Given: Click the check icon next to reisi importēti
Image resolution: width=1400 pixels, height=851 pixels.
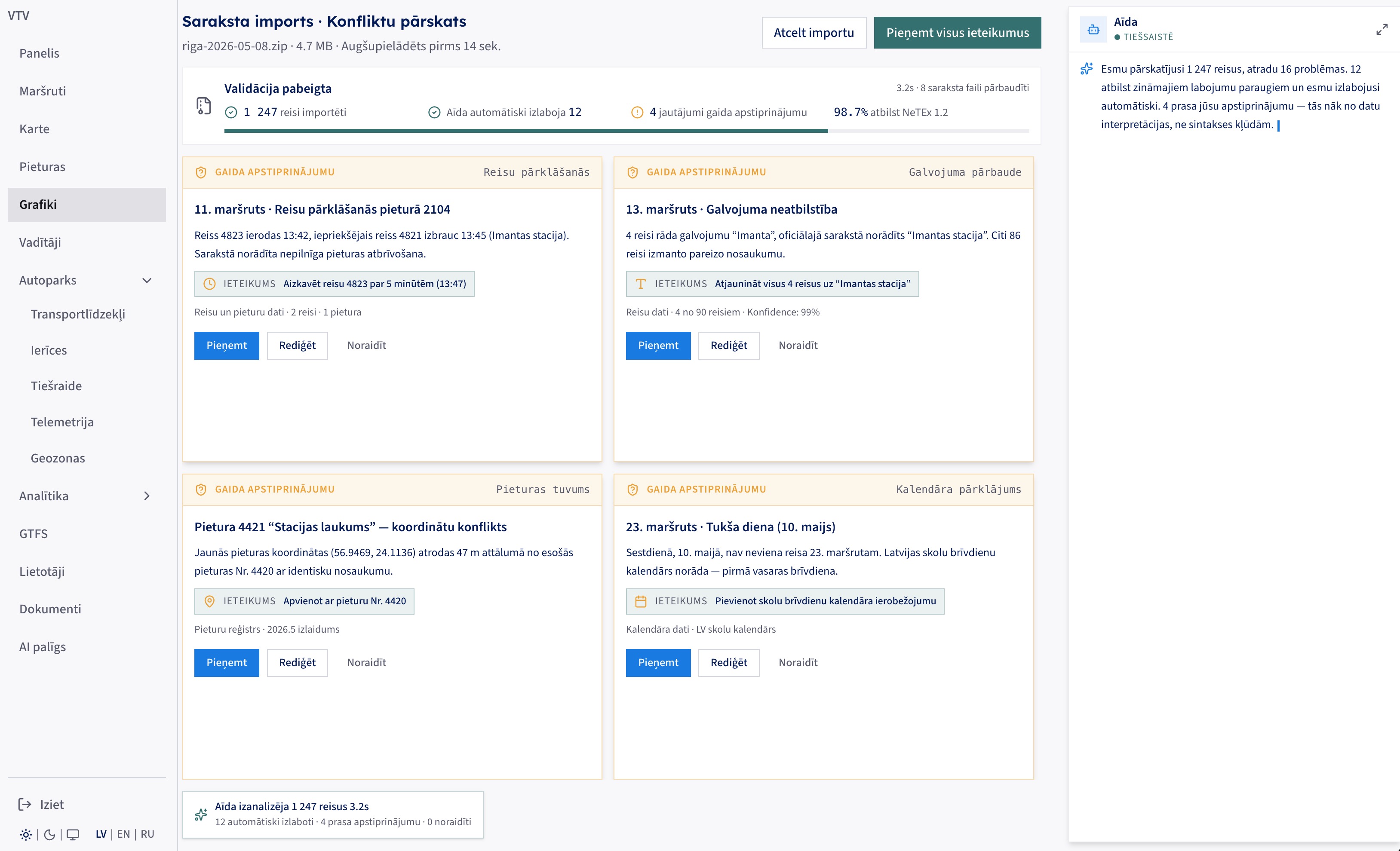Looking at the screenshot, I should coord(230,113).
